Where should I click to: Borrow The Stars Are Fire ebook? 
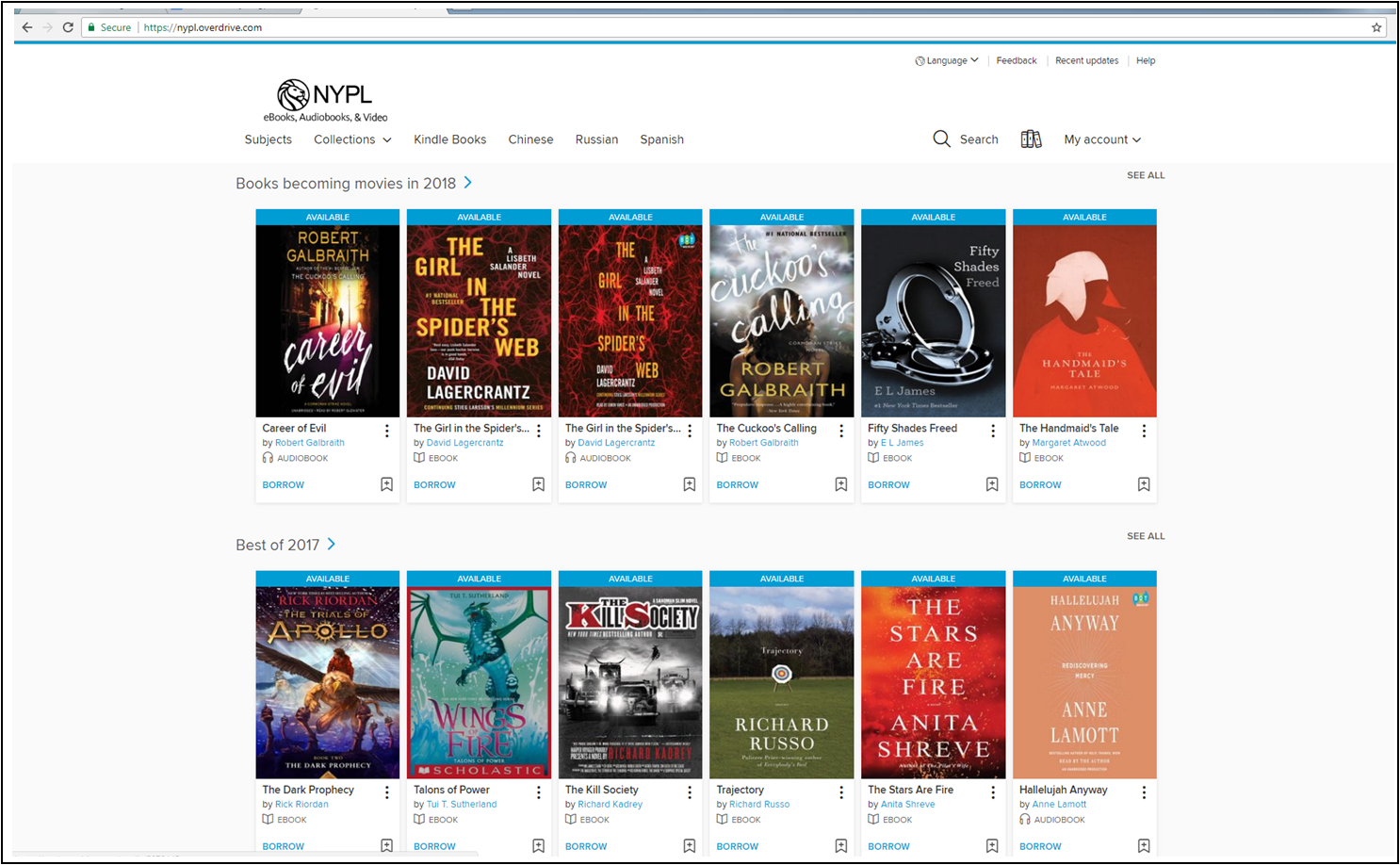[888, 846]
